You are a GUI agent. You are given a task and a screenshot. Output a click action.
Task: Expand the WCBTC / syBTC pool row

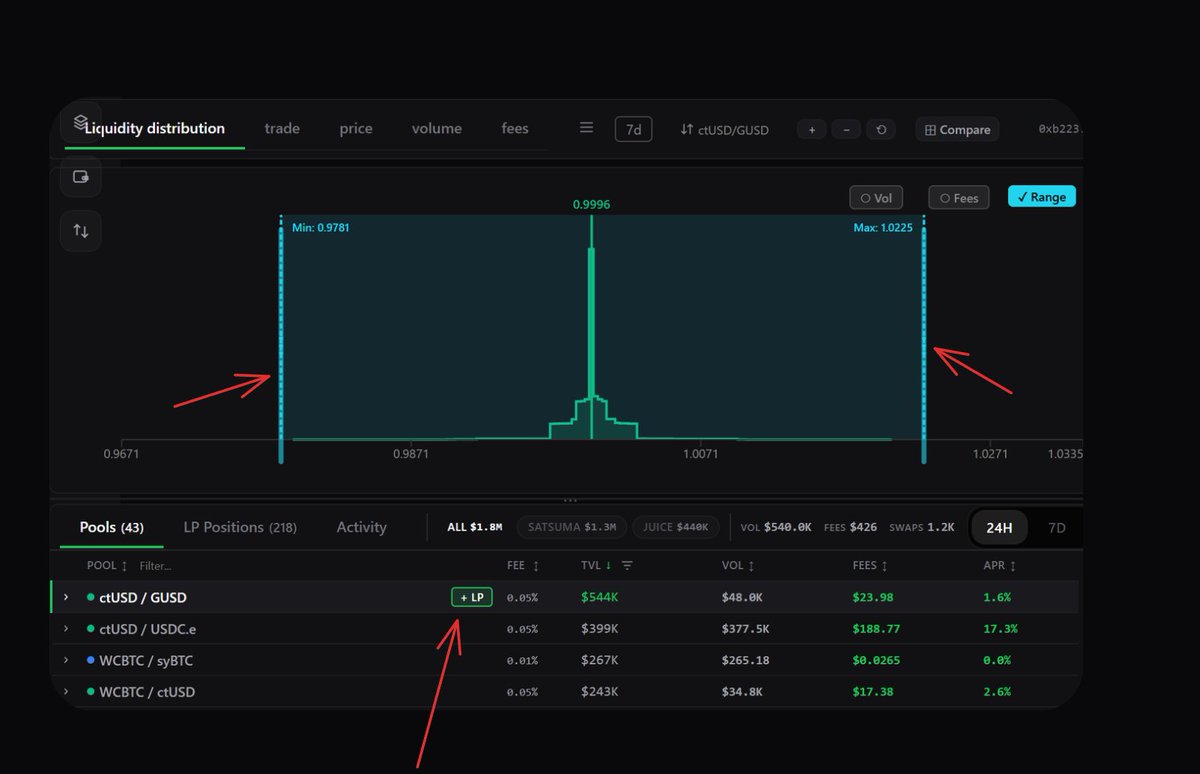tap(66, 660)
